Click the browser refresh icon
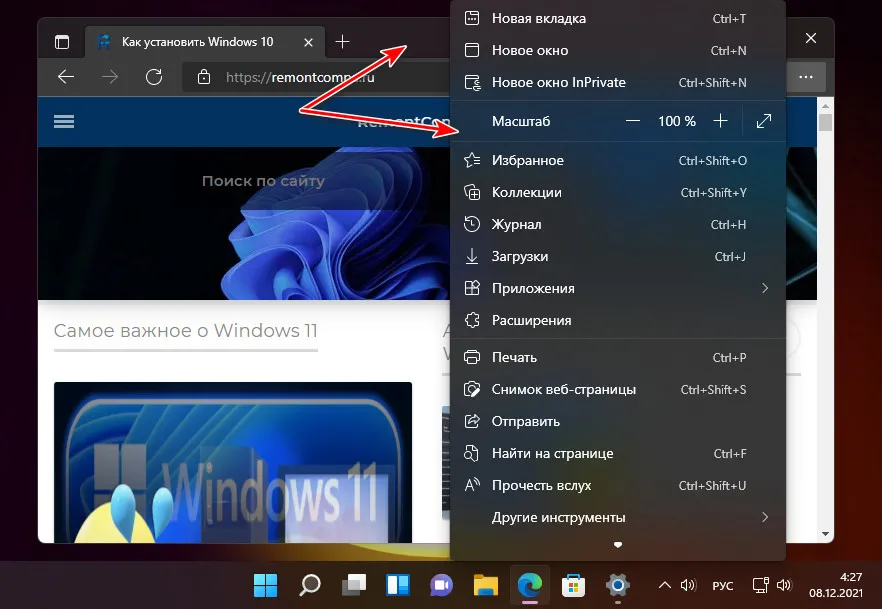The height and width of the screenshot is (609, 882). pos(154,77)
